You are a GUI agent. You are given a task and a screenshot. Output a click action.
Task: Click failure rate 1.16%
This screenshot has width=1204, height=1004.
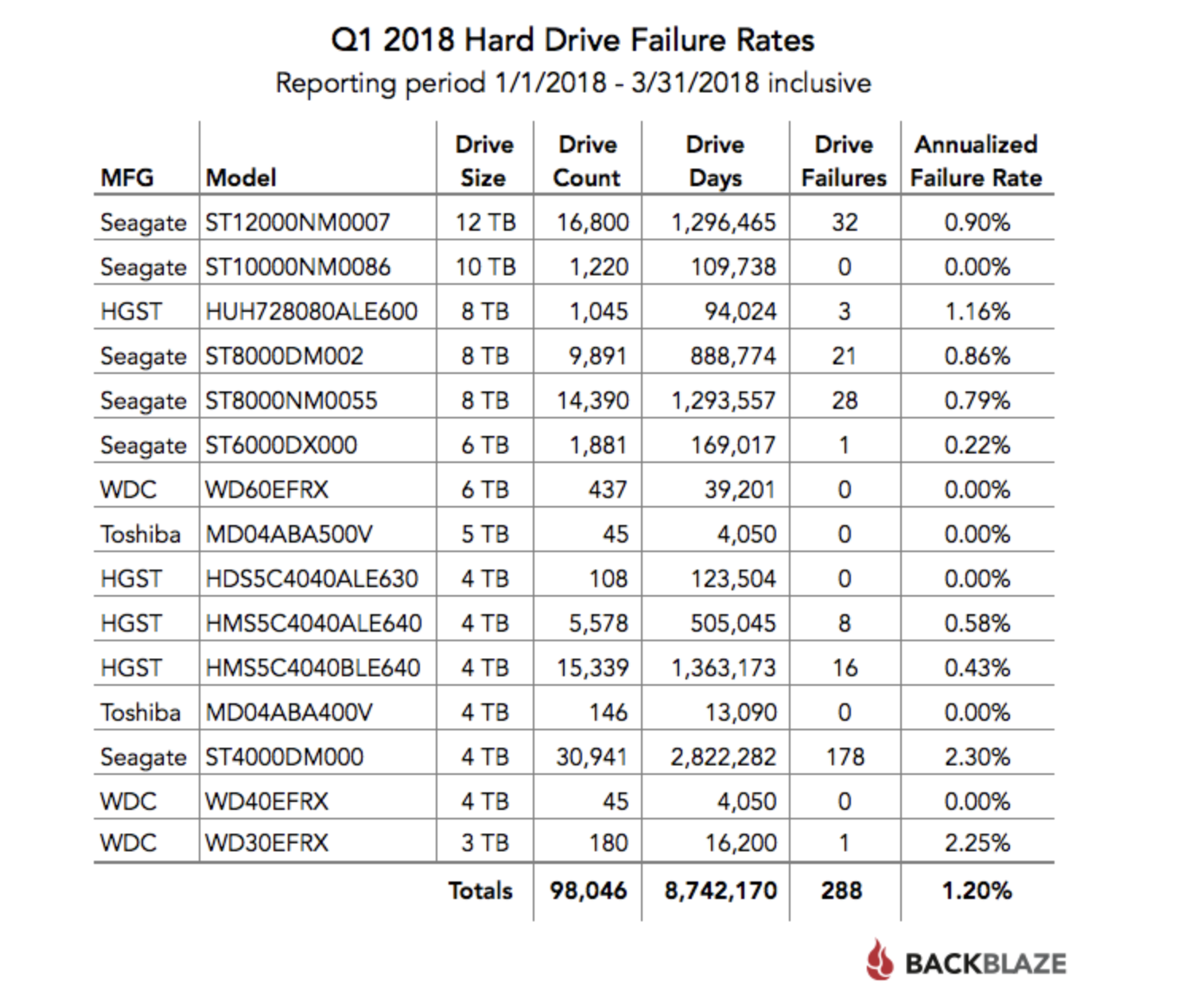pyautogui.click(x=977, y=311)
